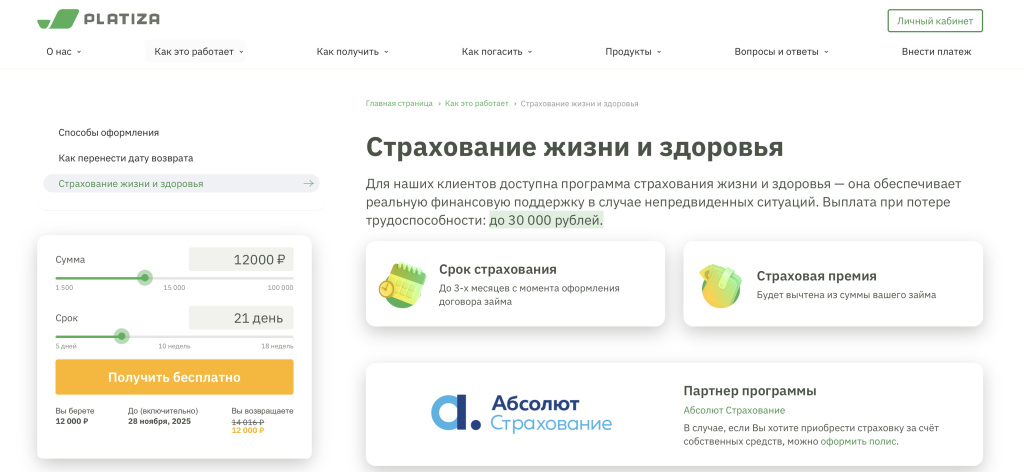Click the Срок field showing 21 день
Image resolution: width=1024 pixels, height=472 pixels.
pos(241,318)
